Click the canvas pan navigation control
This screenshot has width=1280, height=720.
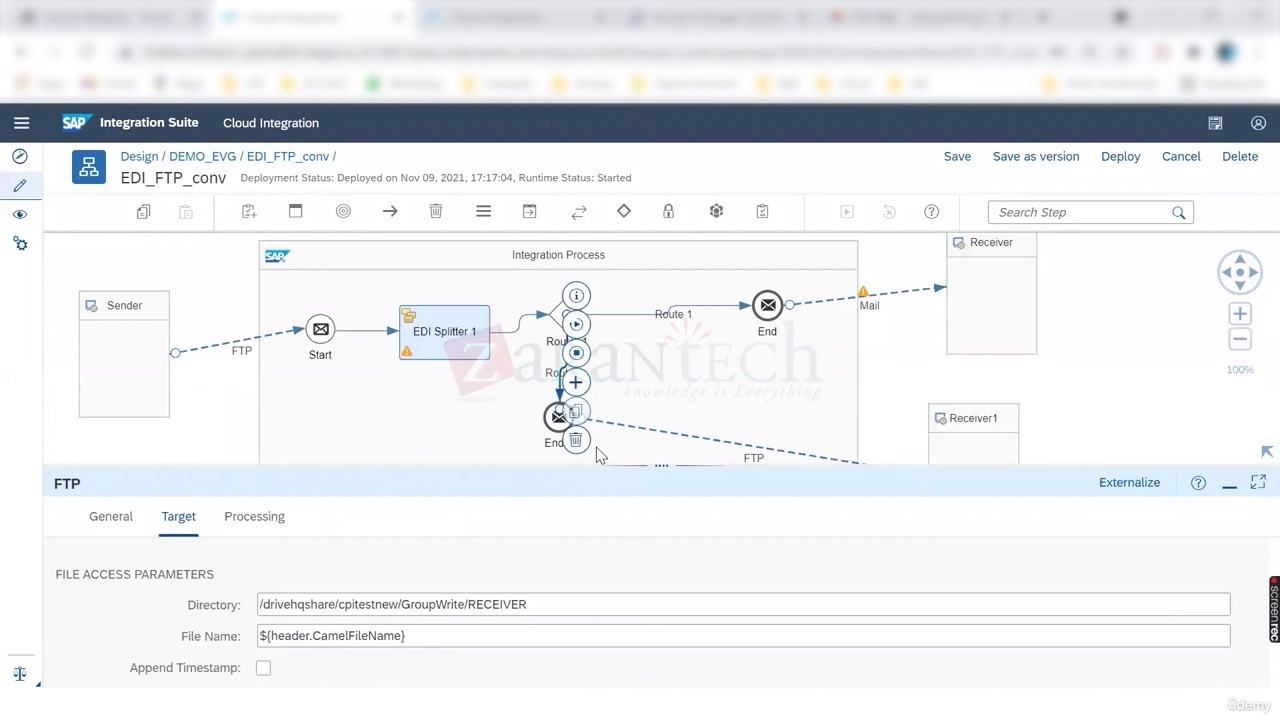pyautogui.click(x=1240, y=272)
